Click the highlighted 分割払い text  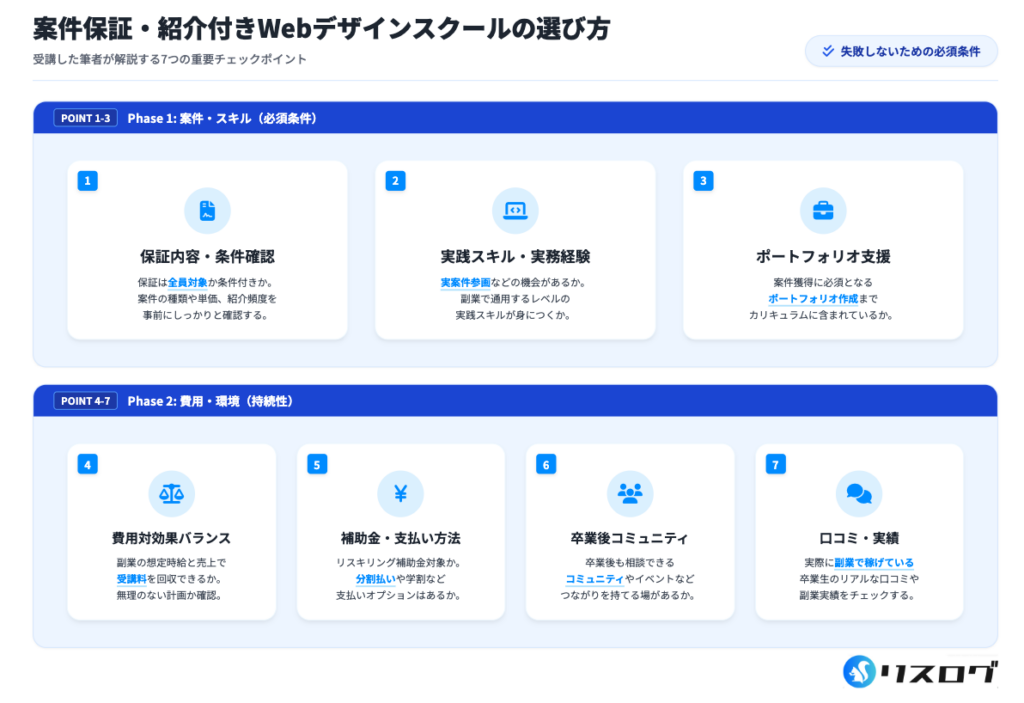click(x=376, y=579)
